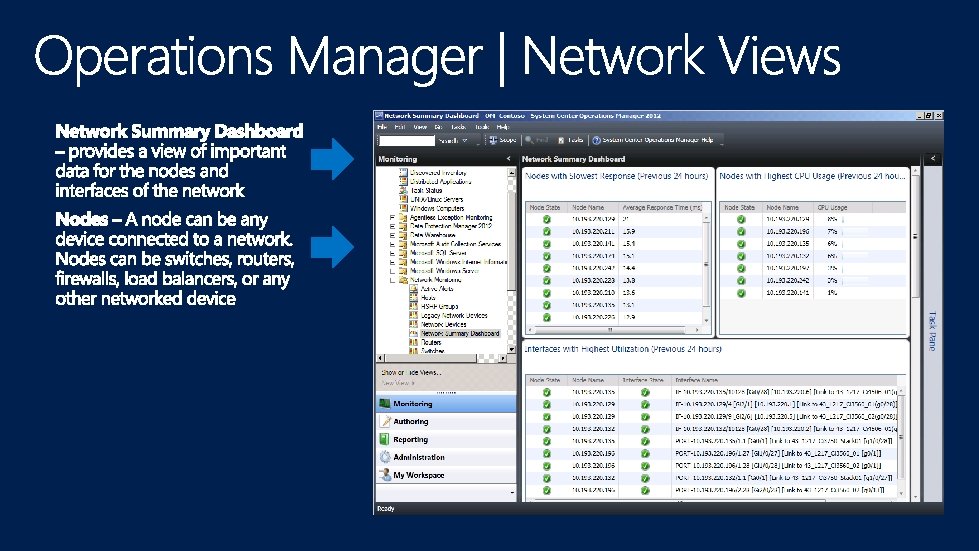The image size is (979, 551).
Task: Click Show or Hide Views link
Action: [x=411, y=372]
